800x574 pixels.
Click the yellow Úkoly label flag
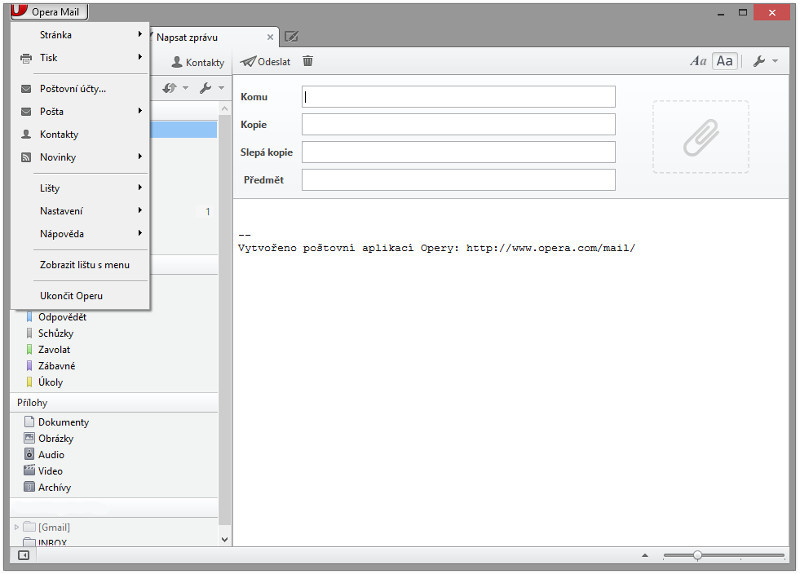[x=29, y=382]
